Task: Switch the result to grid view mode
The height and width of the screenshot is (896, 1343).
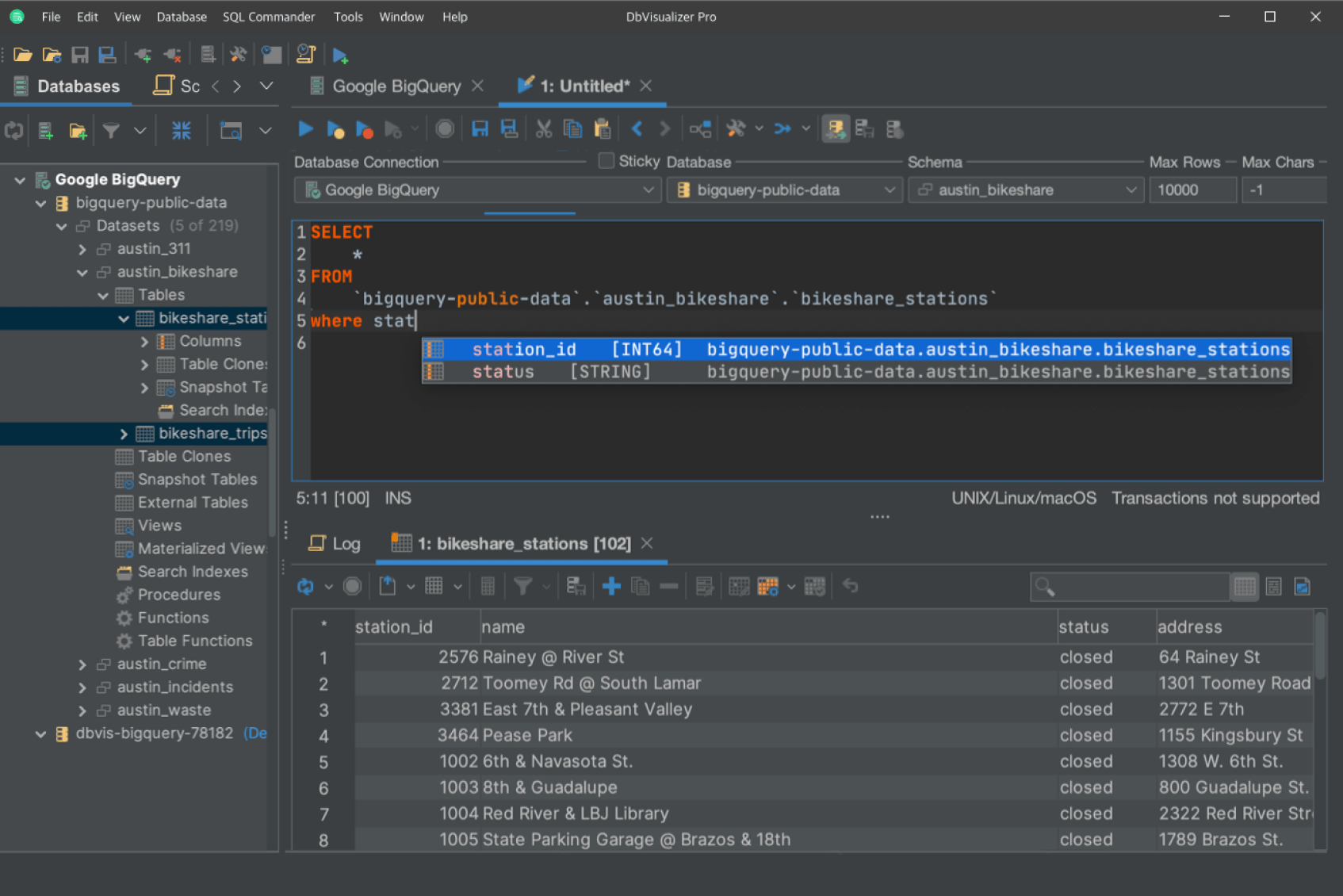Action: coord(1245,586)
